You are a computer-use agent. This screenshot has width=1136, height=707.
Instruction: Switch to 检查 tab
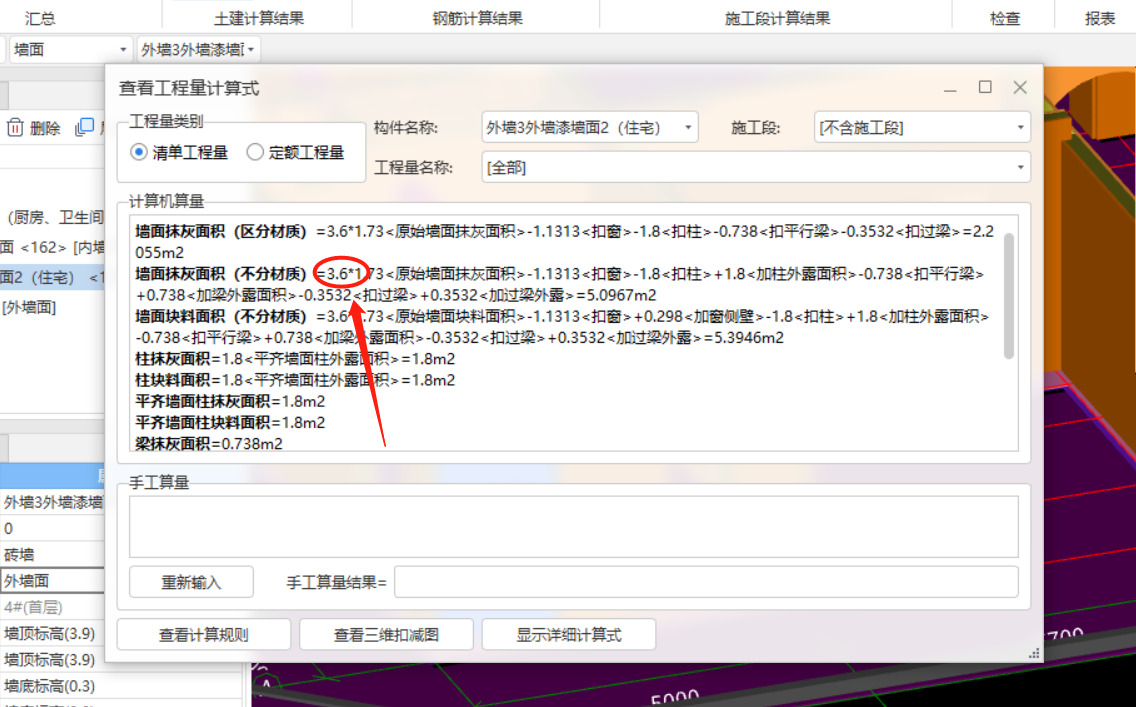pyautogui.click(x=1004, y=19)
